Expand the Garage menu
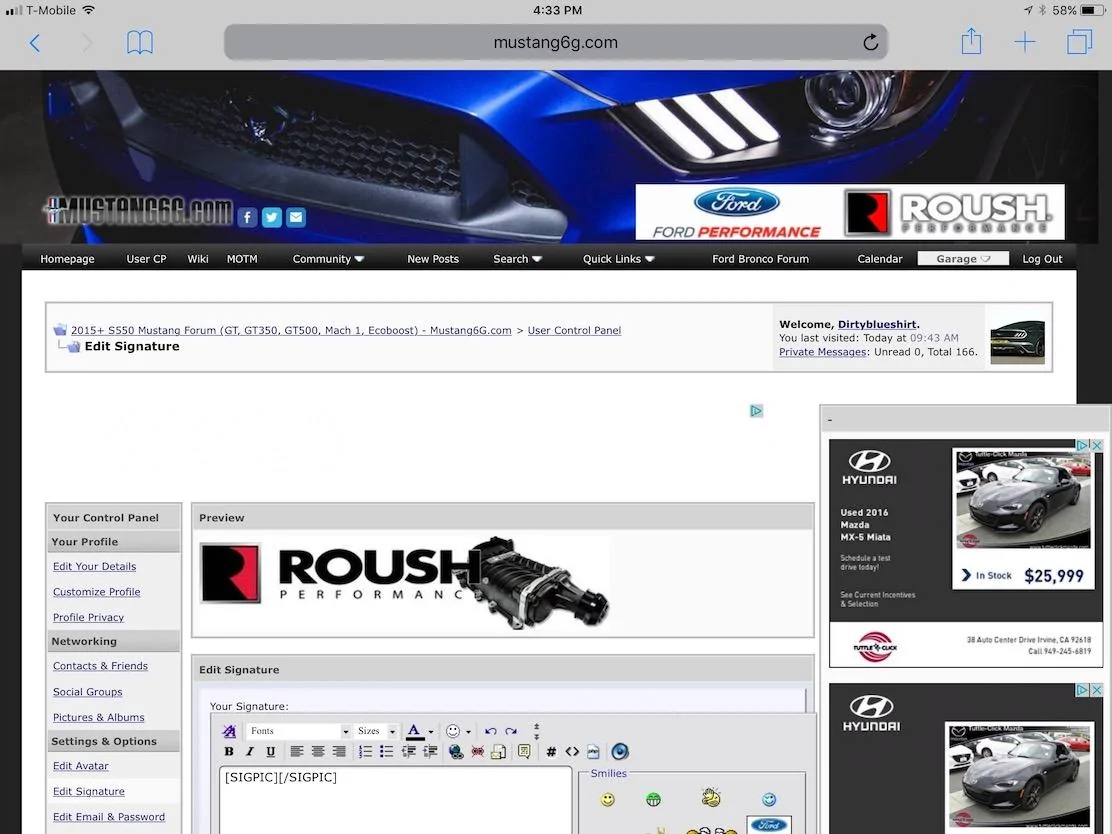 [x=963, y=259]
